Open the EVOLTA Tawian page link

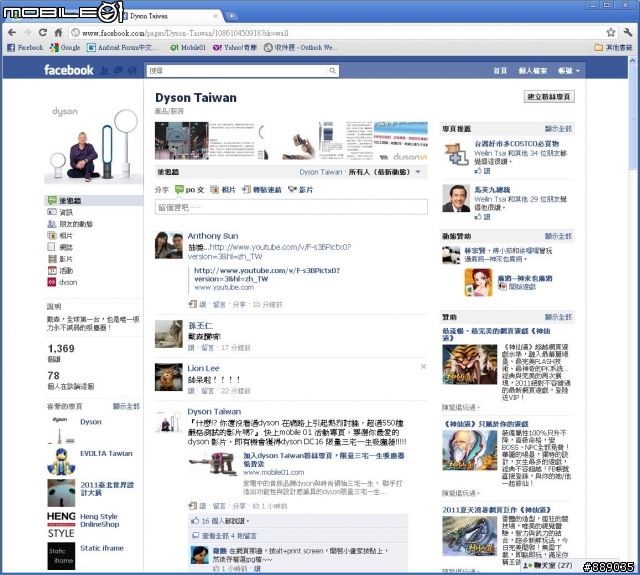pos(106,453)
